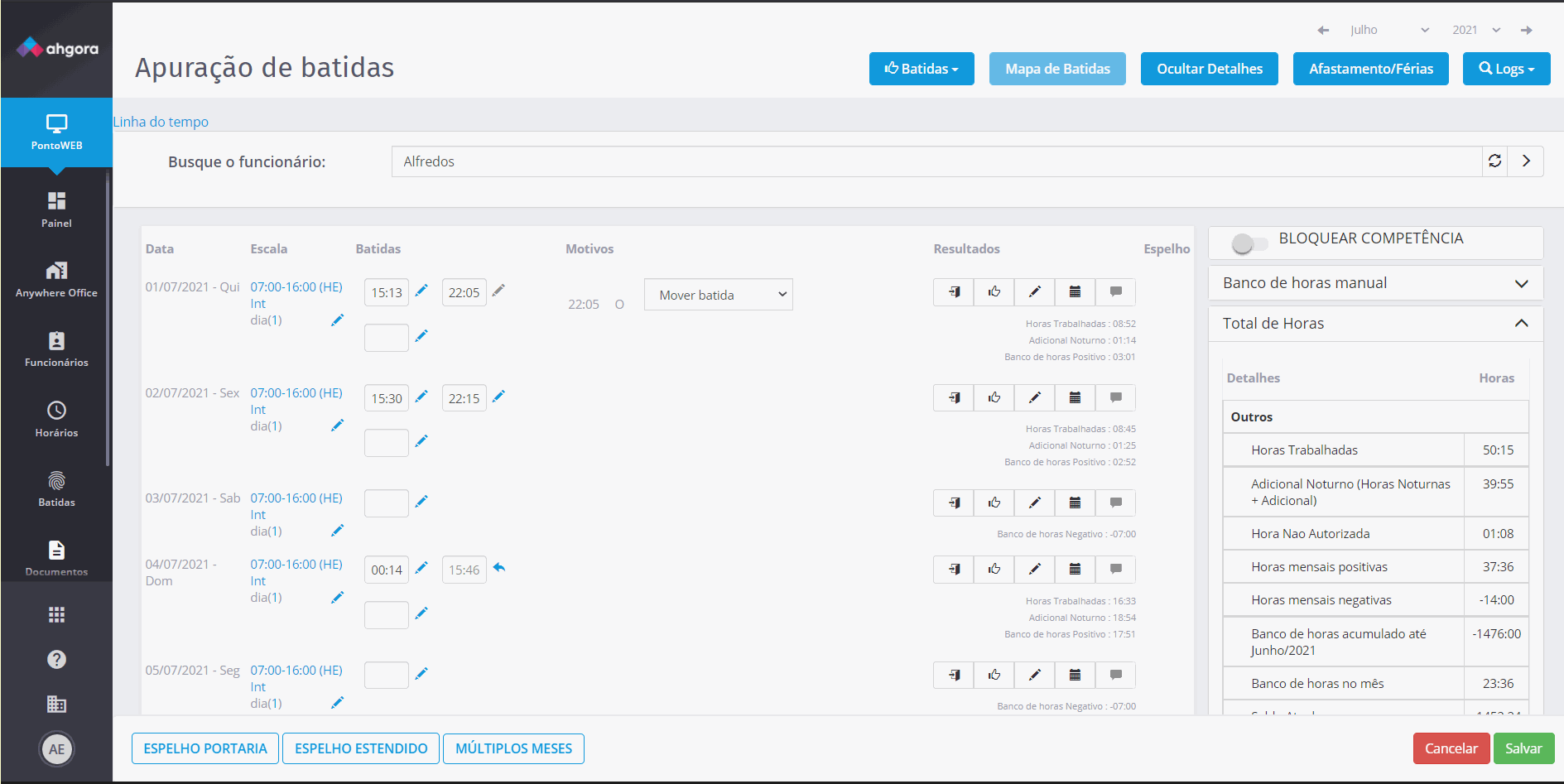Click the approve thumbs-up icon for 01/07/2021
Image resolution: width=1564 pixels, height=784 pixels.
point(994,291)
